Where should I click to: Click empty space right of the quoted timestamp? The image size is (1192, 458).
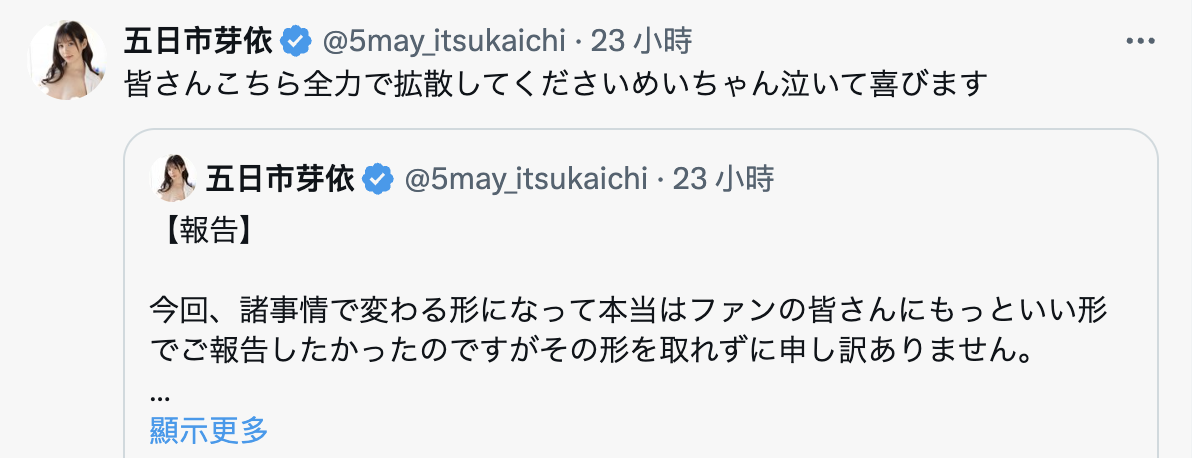click(950, 180)
